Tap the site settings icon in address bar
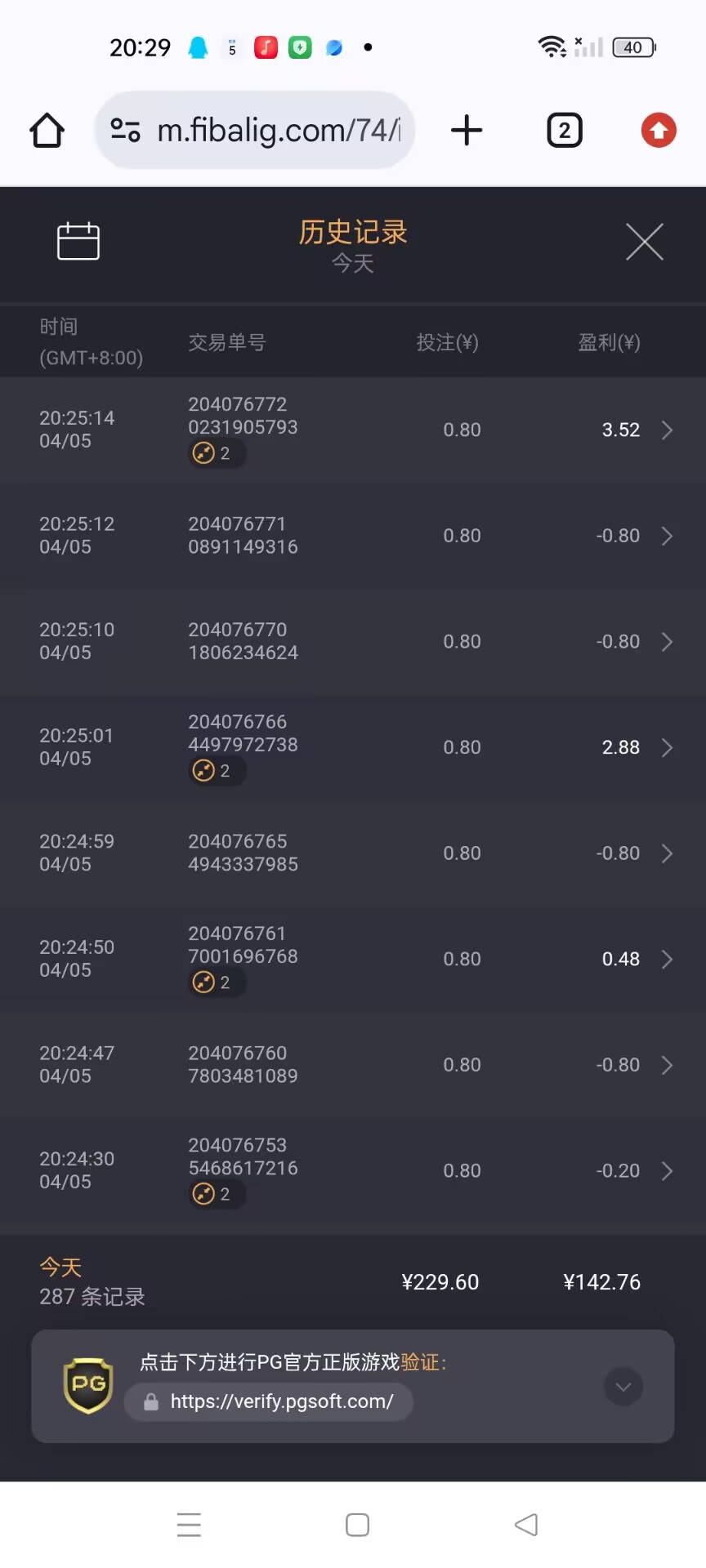 [125, 131]
